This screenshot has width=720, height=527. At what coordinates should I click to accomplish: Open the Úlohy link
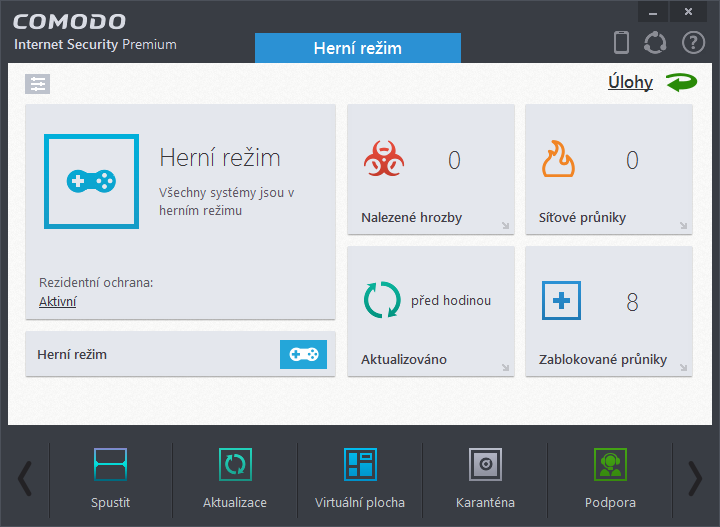point(630,83)
